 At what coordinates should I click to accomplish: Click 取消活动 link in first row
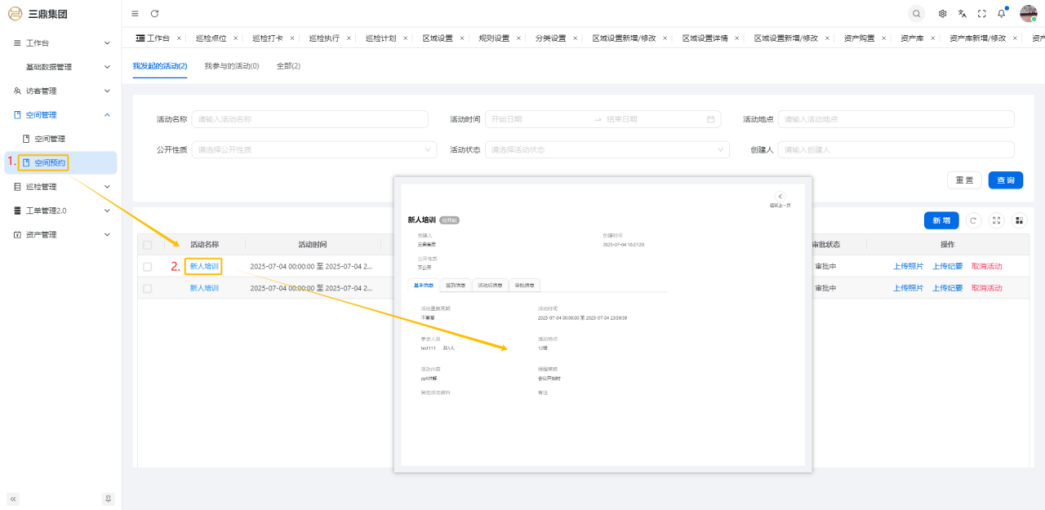coord(986,267)
